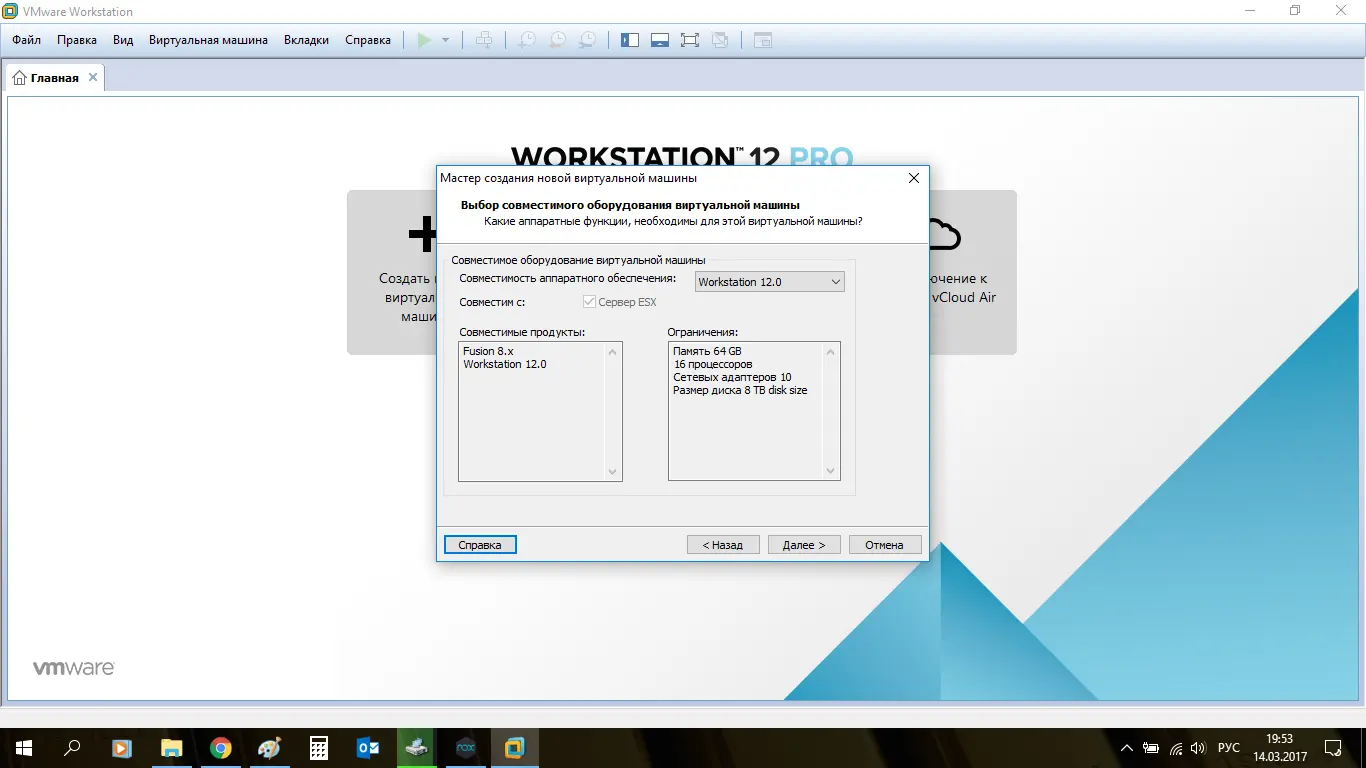Open File Explorer from the taskbar
1366x768 pixels.
coord(171,747)
